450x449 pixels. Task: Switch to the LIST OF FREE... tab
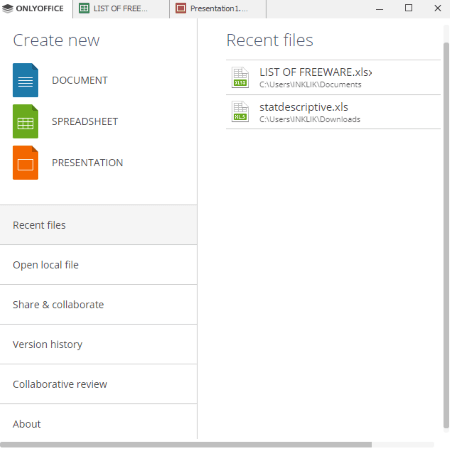[x=121, y=9]
